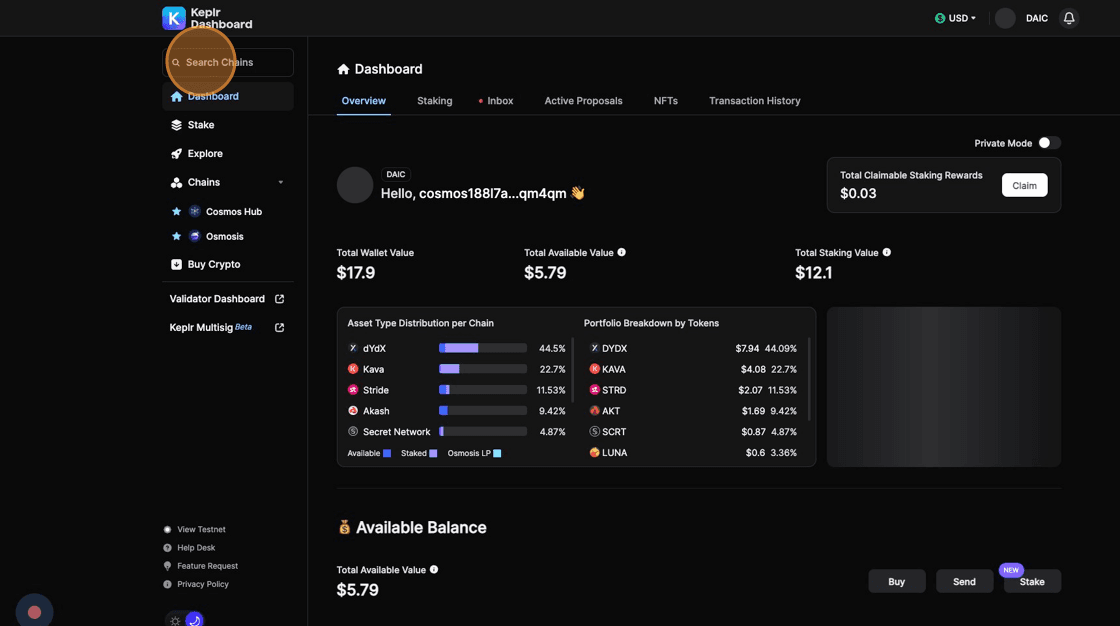Toggle Private Mode switch
Image resolution: width=1120 pixels, height=626 pixels.
coord(1048,143)
